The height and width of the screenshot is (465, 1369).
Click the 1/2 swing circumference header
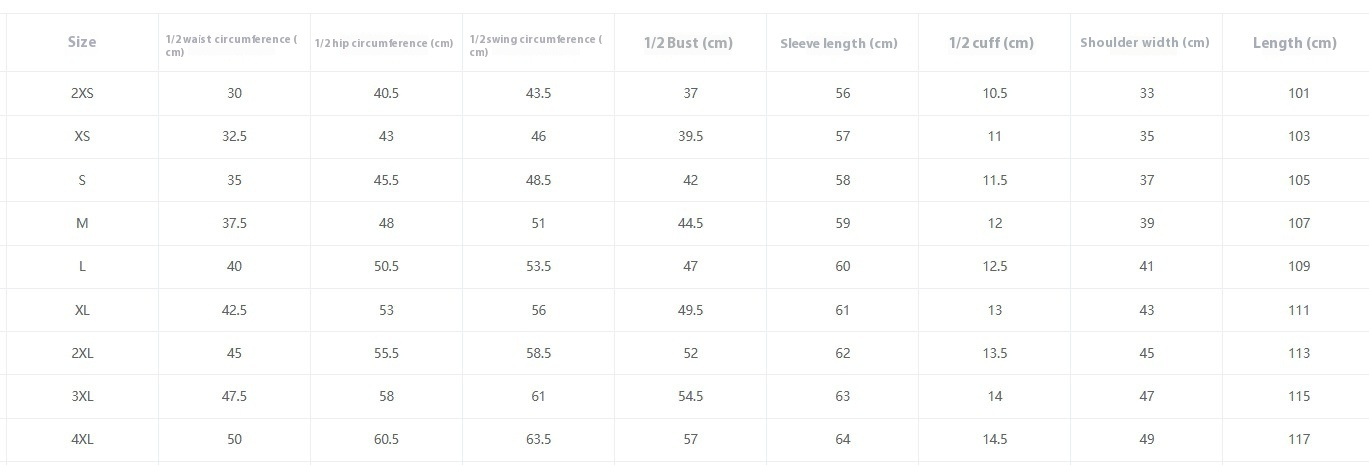click(x=536, y=45)
